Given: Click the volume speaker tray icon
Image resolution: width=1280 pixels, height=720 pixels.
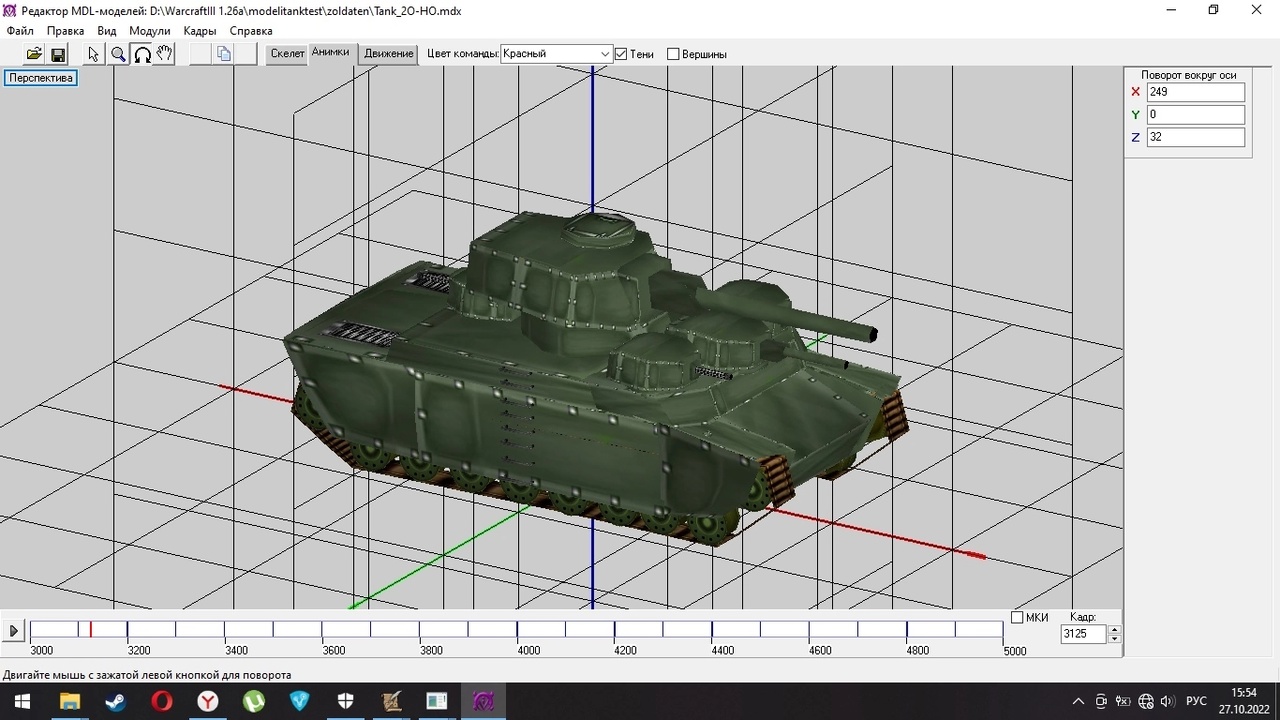Looking at the screenshot, I should [1167, 701].
